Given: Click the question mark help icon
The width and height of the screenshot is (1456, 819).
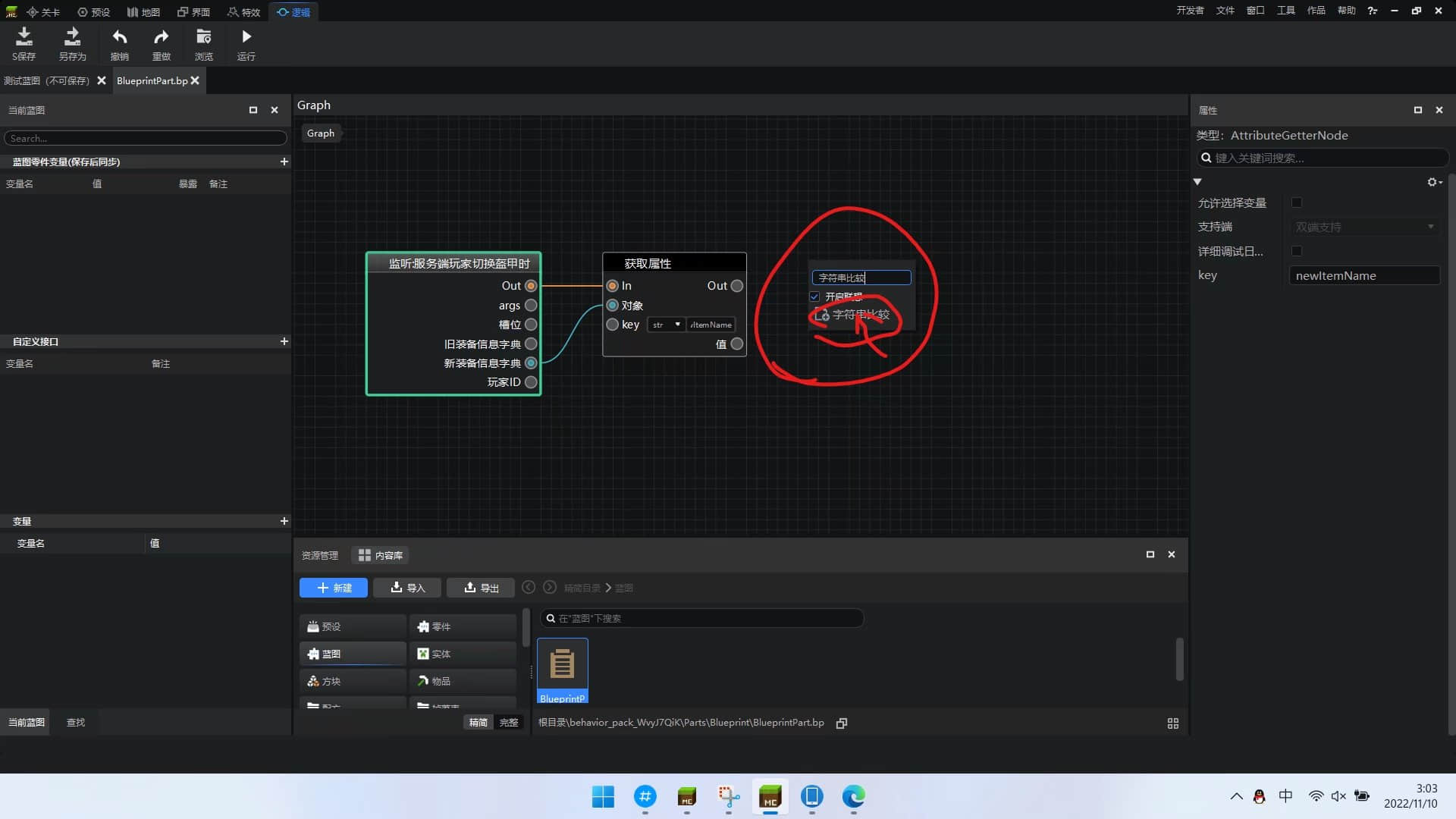Looking at the screenshot, I should point(1373,11).
